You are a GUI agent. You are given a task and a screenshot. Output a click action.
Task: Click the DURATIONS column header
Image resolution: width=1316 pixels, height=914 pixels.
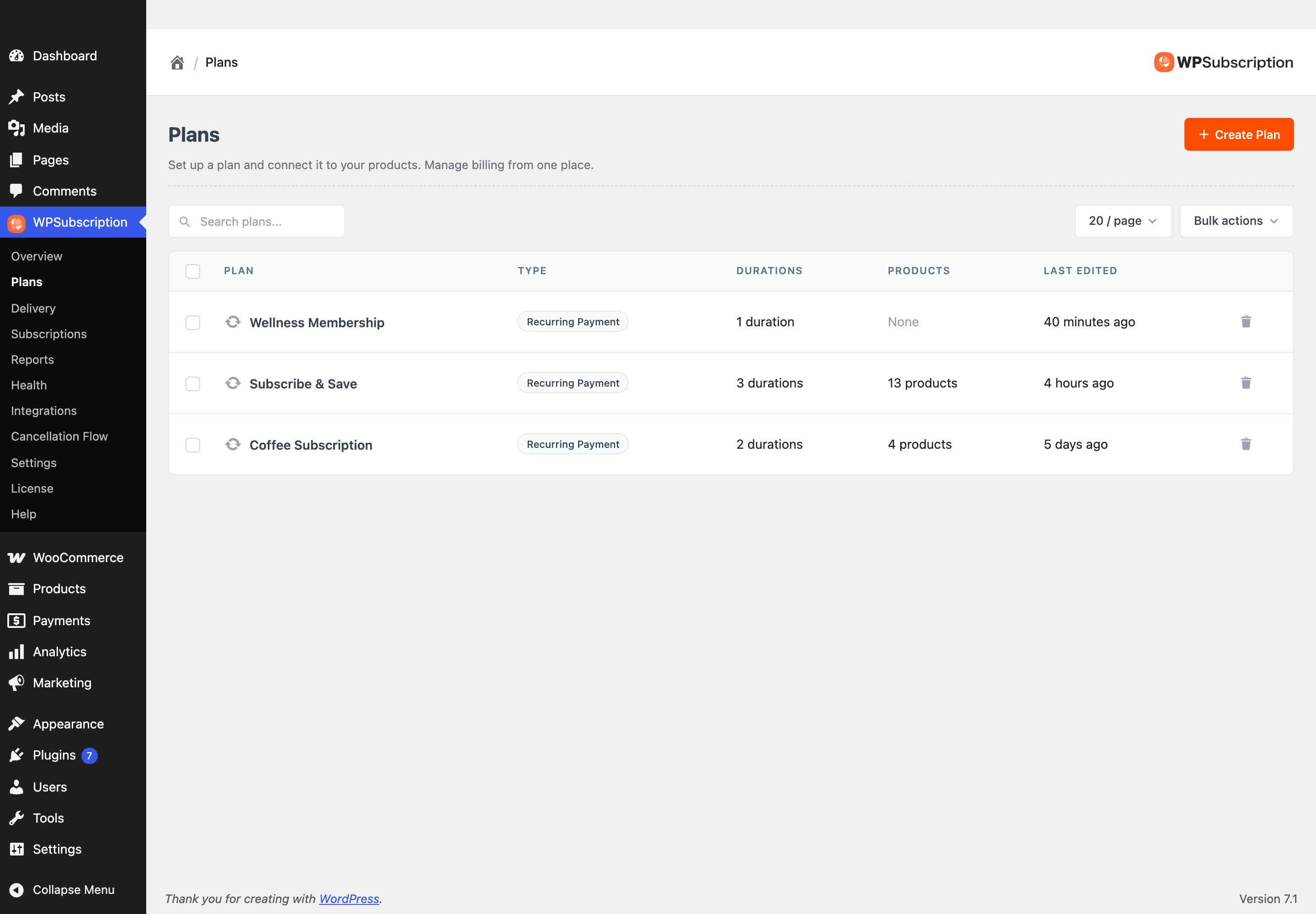coord(769,271)
